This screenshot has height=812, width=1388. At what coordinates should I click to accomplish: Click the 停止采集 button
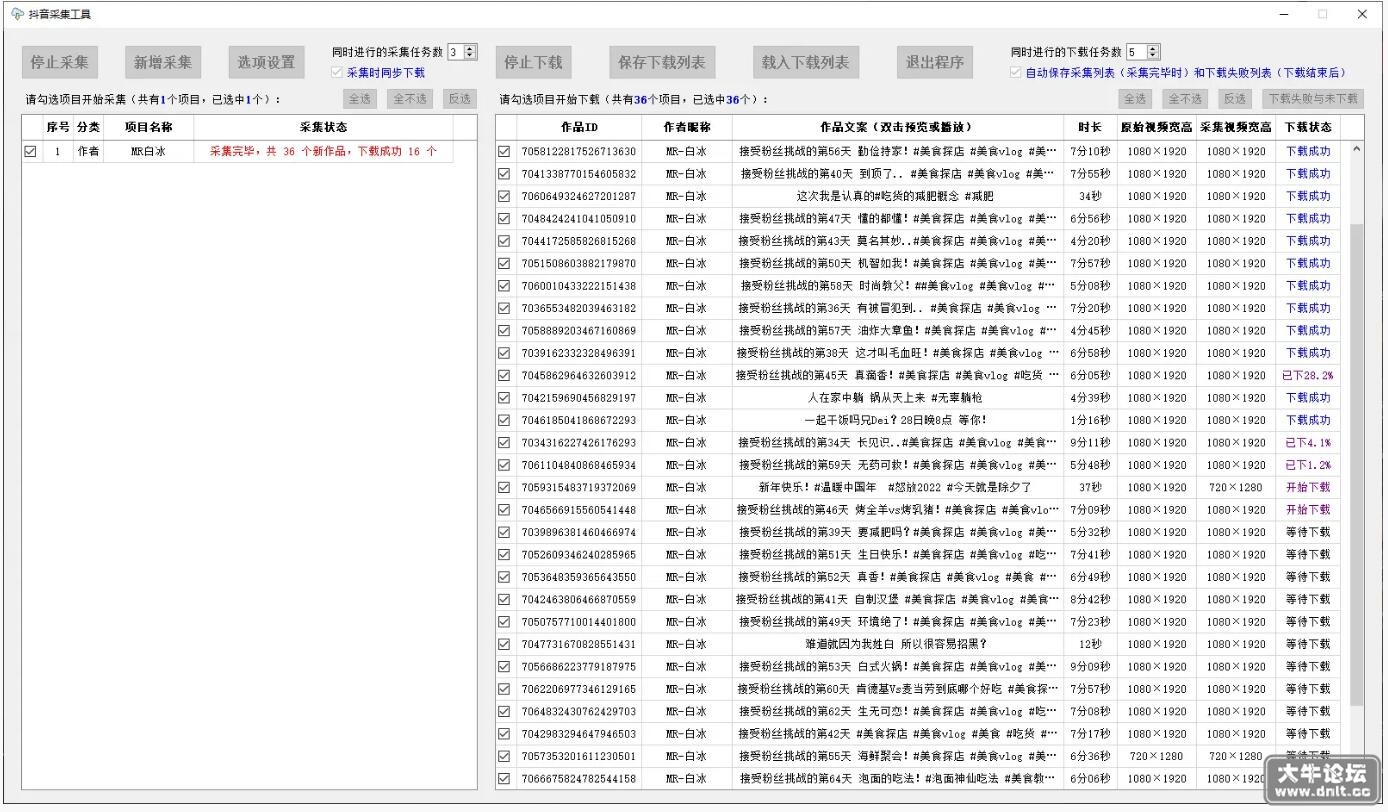pos(59,62)
